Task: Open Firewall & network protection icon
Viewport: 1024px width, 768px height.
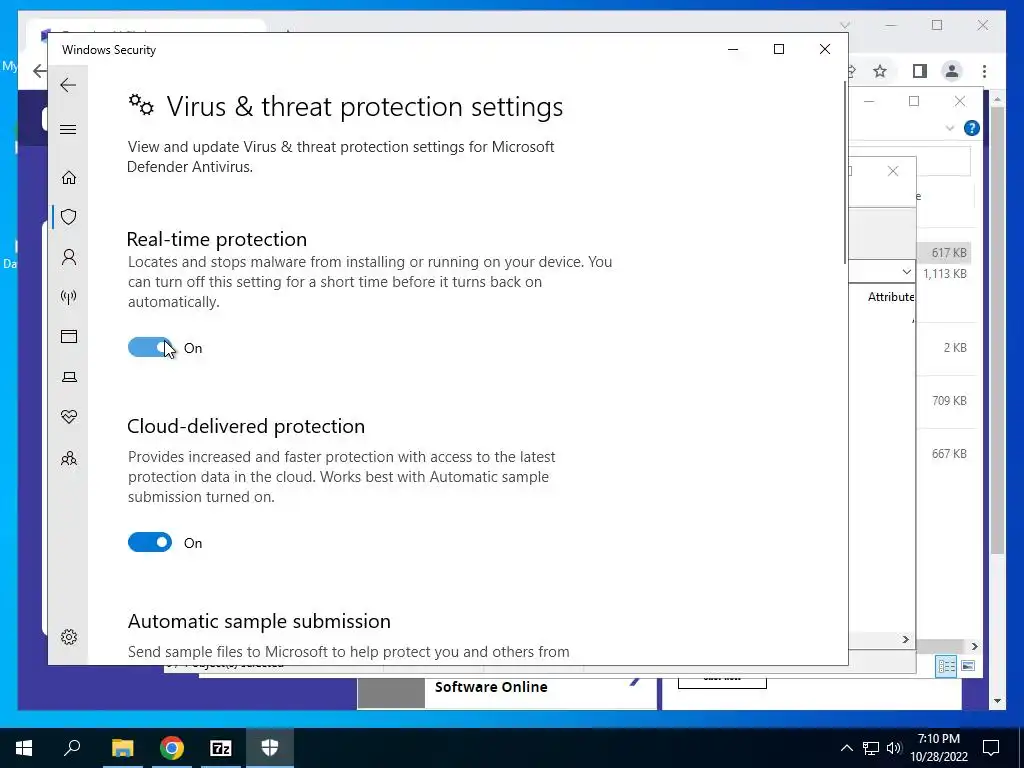Action: (69, 297)
